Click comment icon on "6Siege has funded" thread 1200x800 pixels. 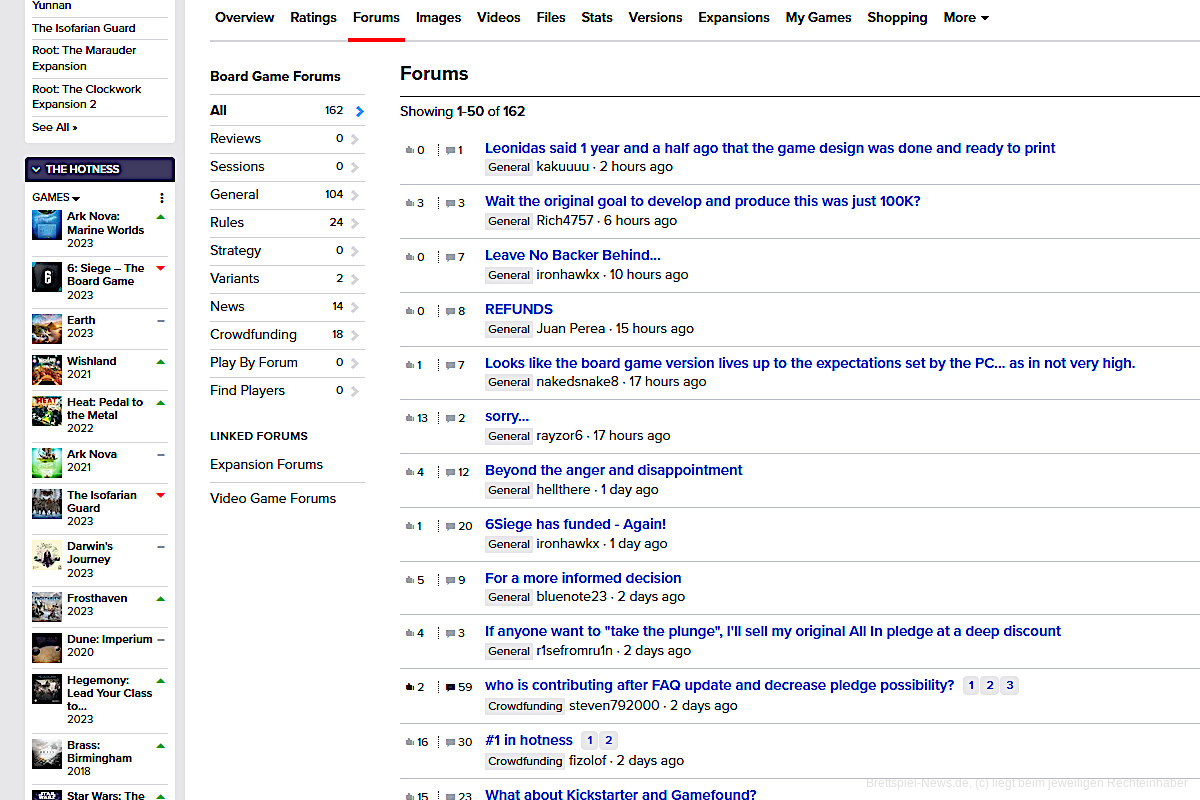pos(450,526)
